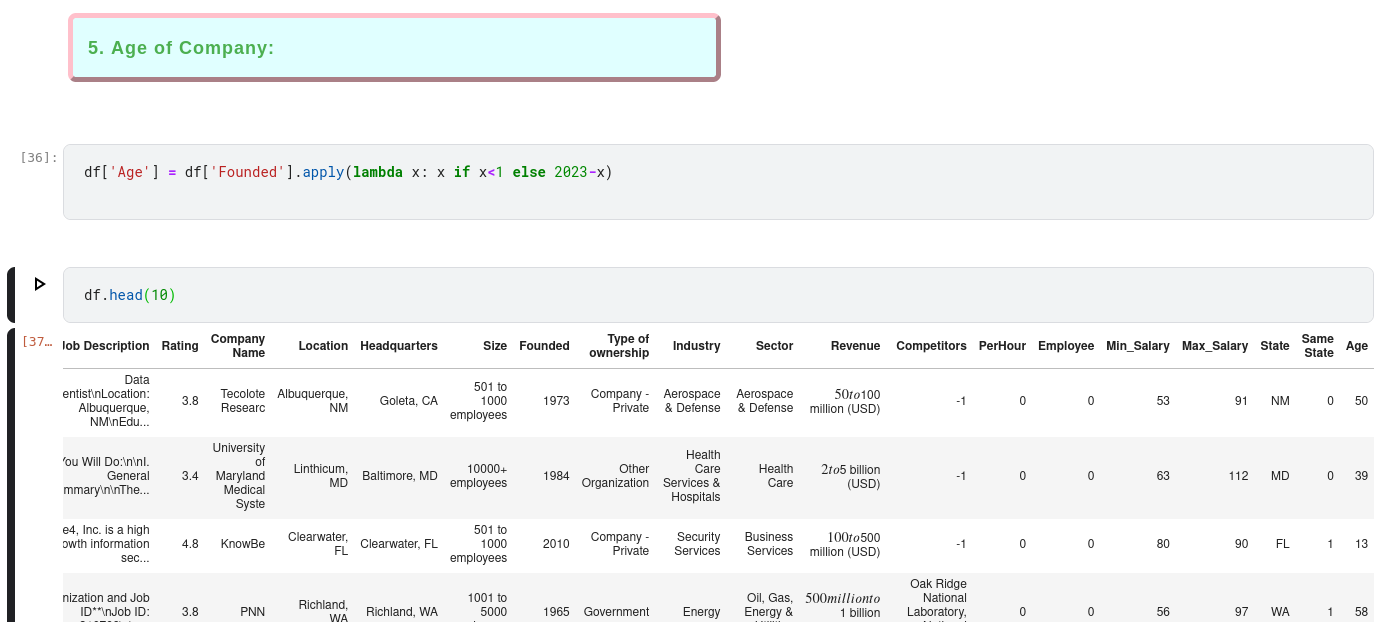Click inside the df.head(10) code cell
The height and width of the screenshot is (622, 1383).
tap(700, 295)
